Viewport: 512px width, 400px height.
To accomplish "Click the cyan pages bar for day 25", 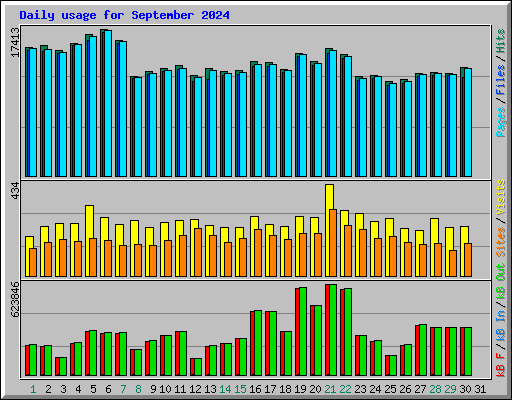I will (x=393, y=130).
